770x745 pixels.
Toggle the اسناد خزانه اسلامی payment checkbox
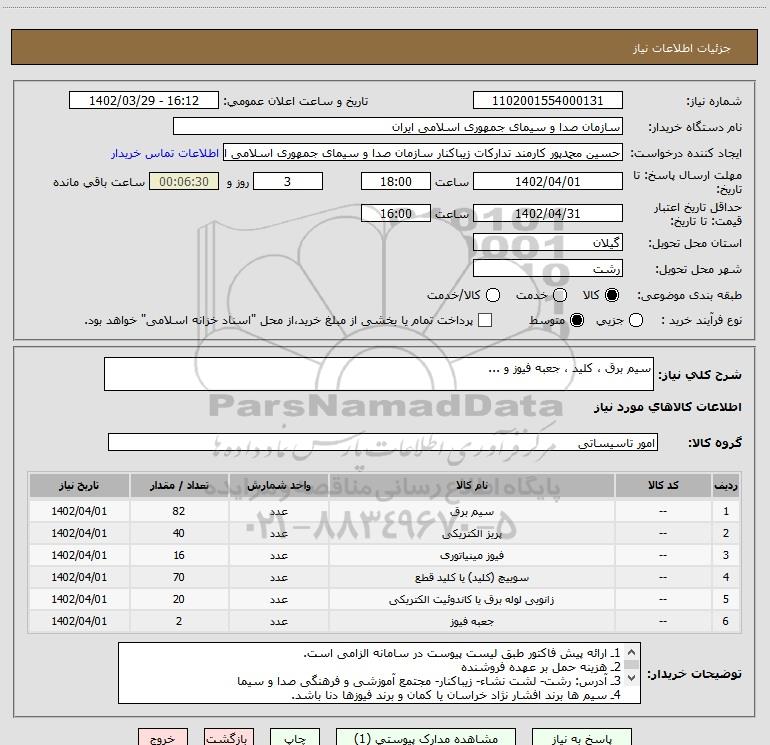coord(485,320)
